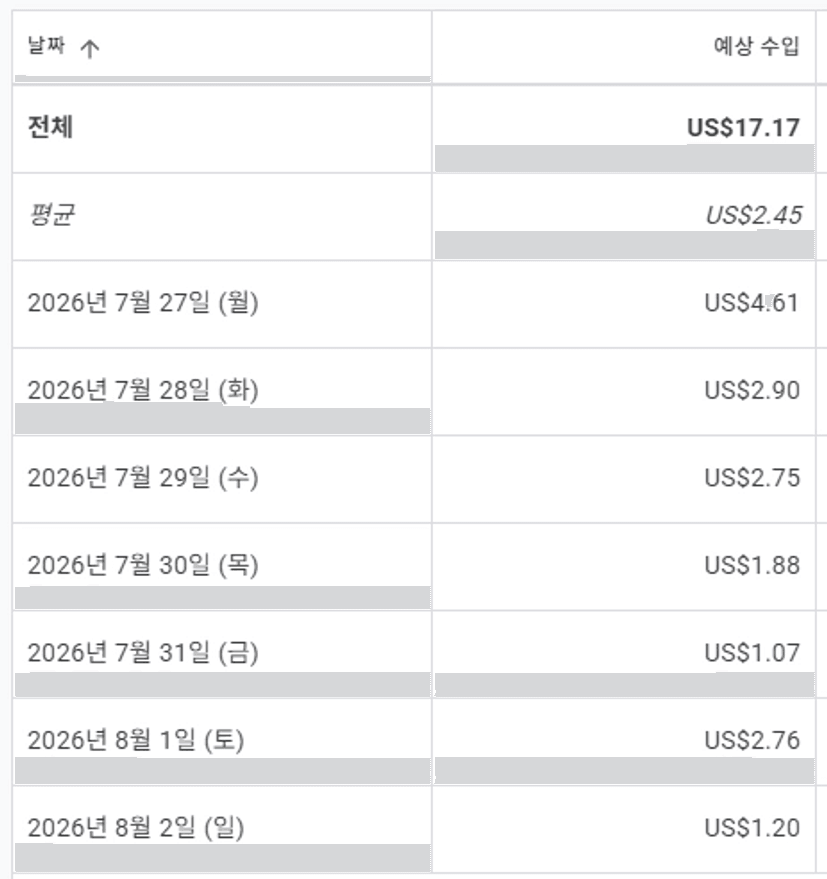Screen dimensions: 827x879
Task: Click the US$4.61 revenue cell
Action: click(x=751, y=303)
